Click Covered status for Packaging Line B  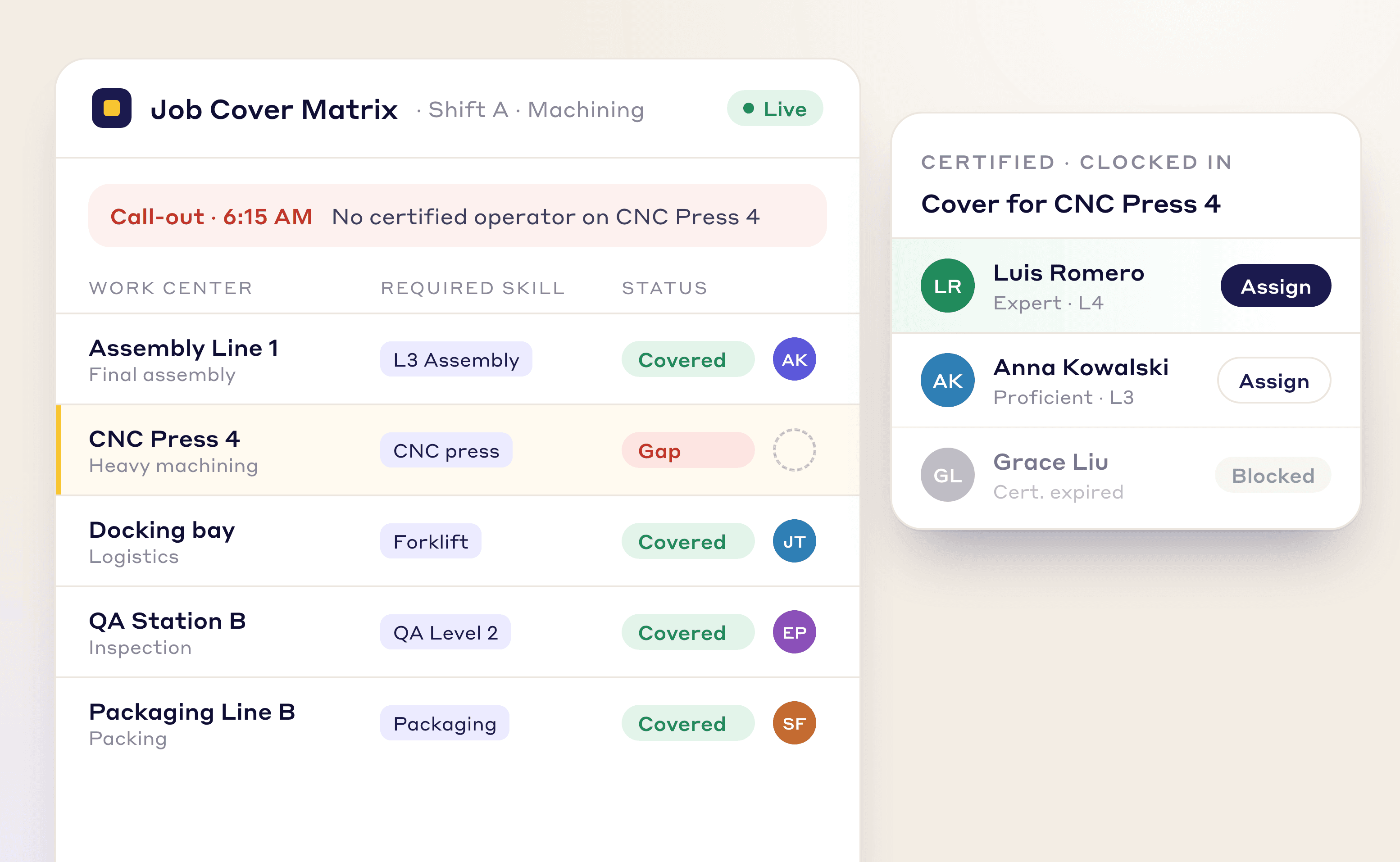(x=687, y=723)
